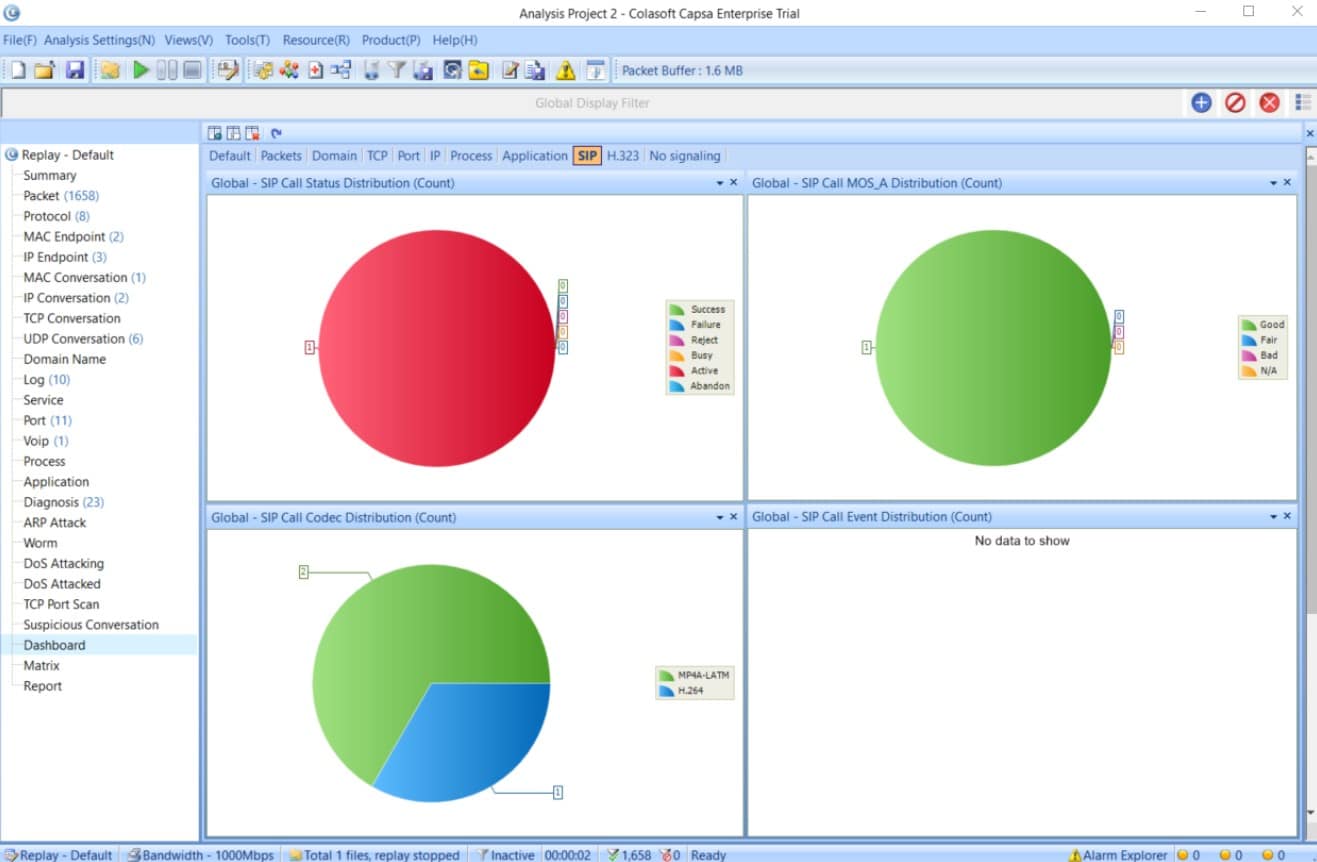Select Voip in the node tree

tap(37, 441)
